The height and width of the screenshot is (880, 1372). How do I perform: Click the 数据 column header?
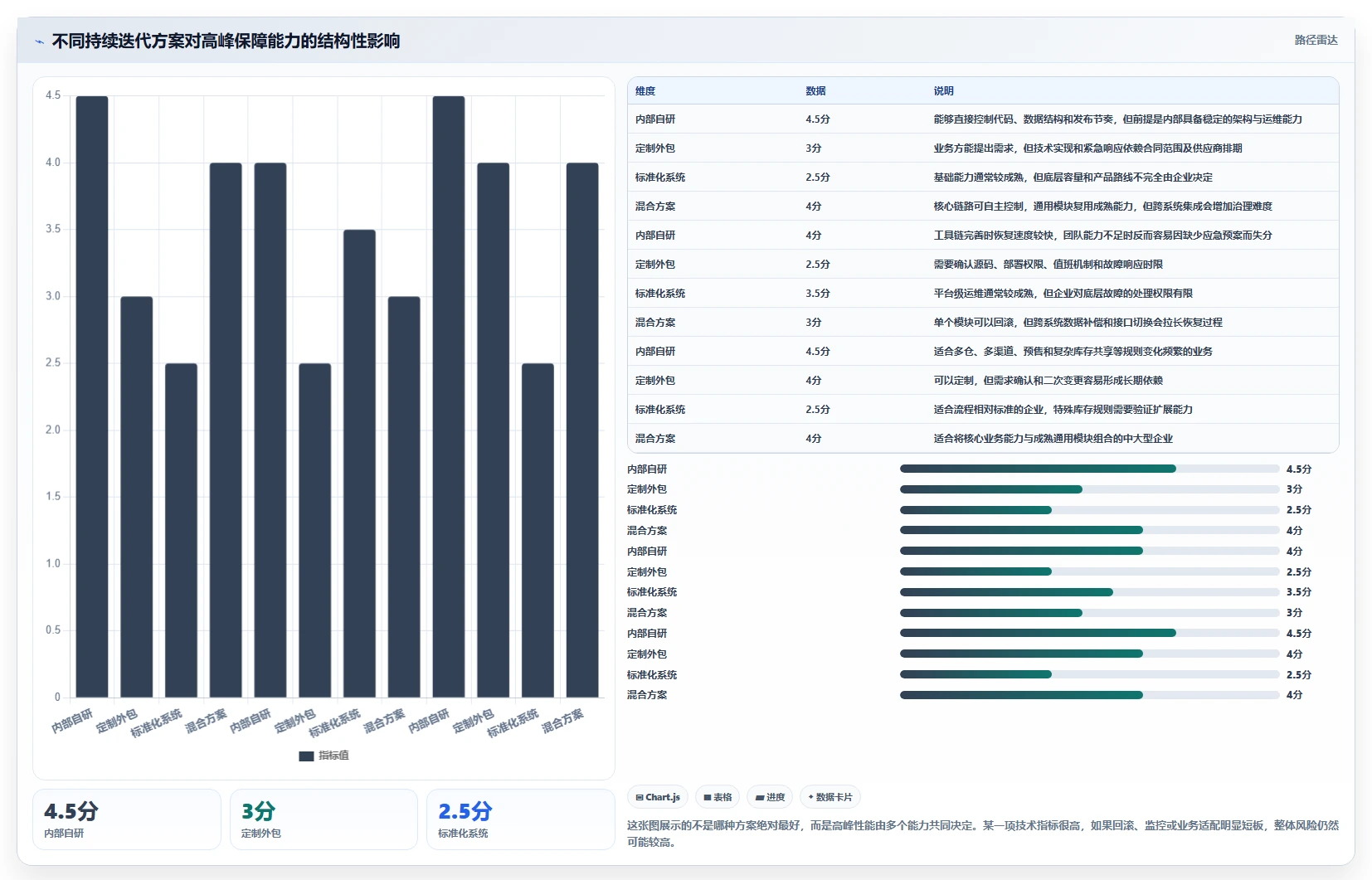tap(815, 91)
